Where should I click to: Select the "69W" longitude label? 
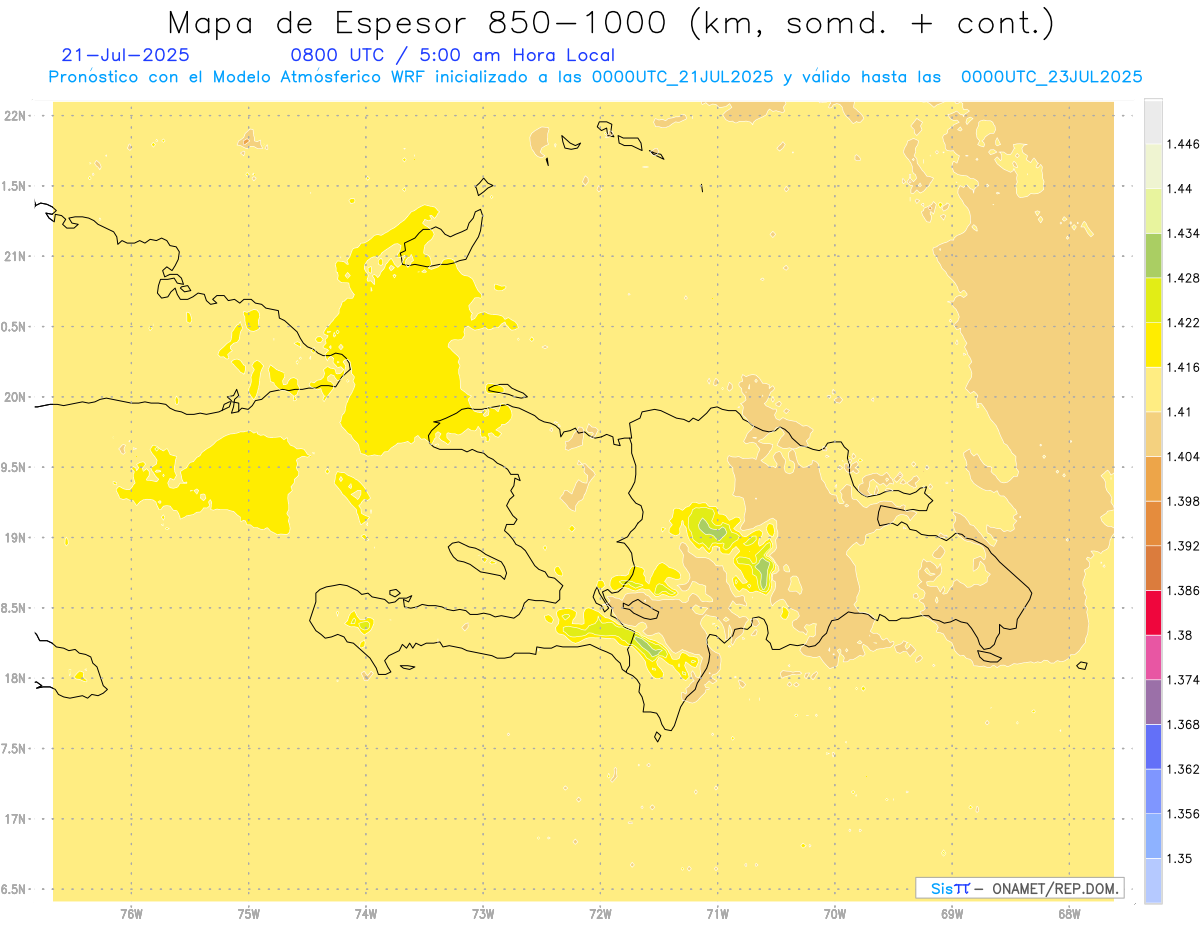[952, 914]
